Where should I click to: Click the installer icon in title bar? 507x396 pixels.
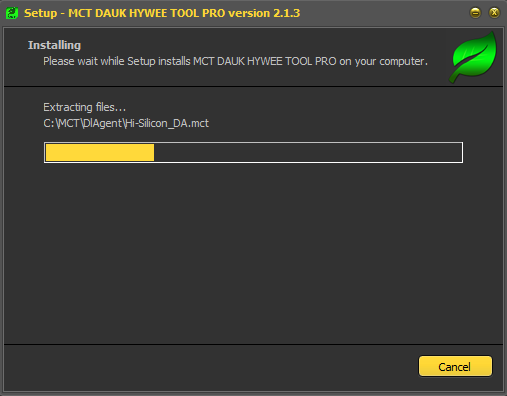point(12,13)
